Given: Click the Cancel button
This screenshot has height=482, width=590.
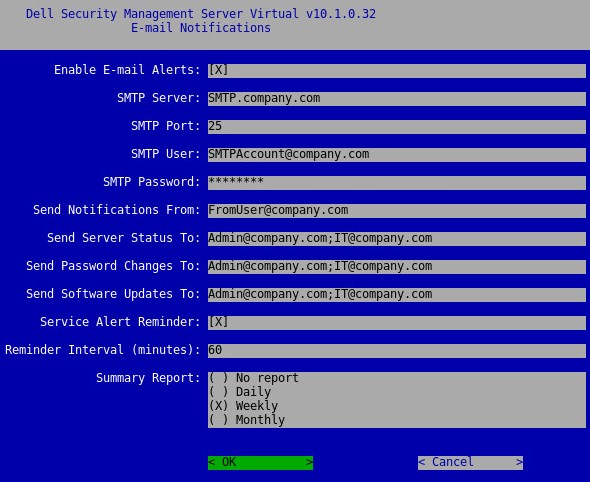Looking at the screenshot, I should (x=470, y=462).
